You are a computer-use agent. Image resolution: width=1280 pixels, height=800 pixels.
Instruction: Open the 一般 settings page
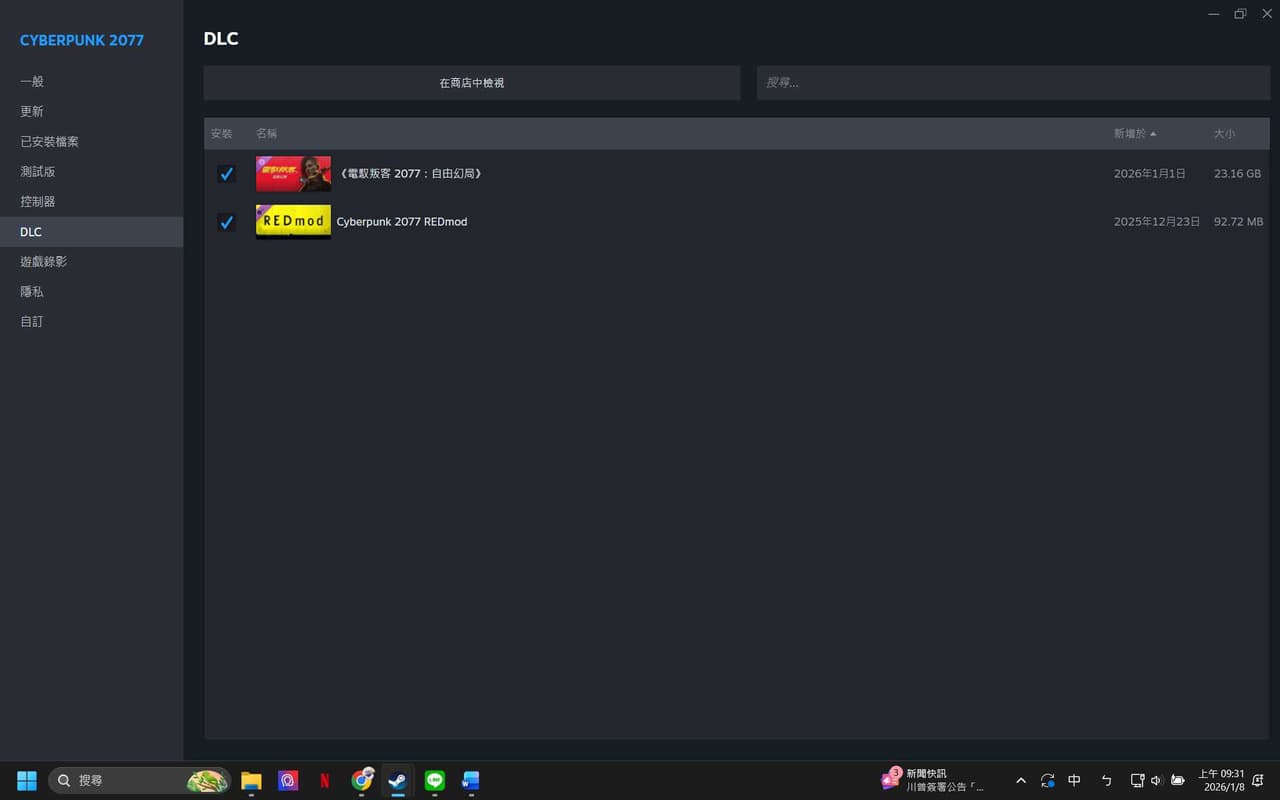point(32,81)
